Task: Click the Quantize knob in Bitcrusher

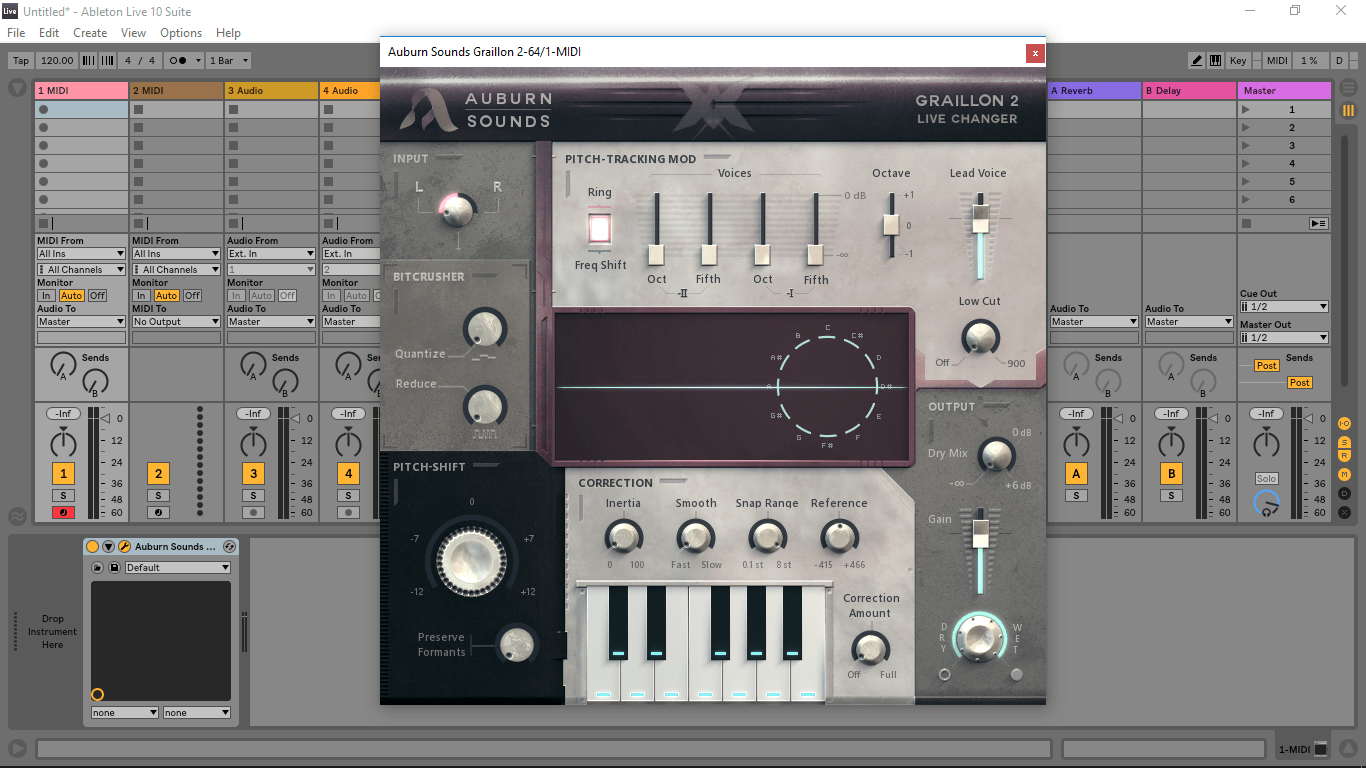Action: (x=485, y=328)
